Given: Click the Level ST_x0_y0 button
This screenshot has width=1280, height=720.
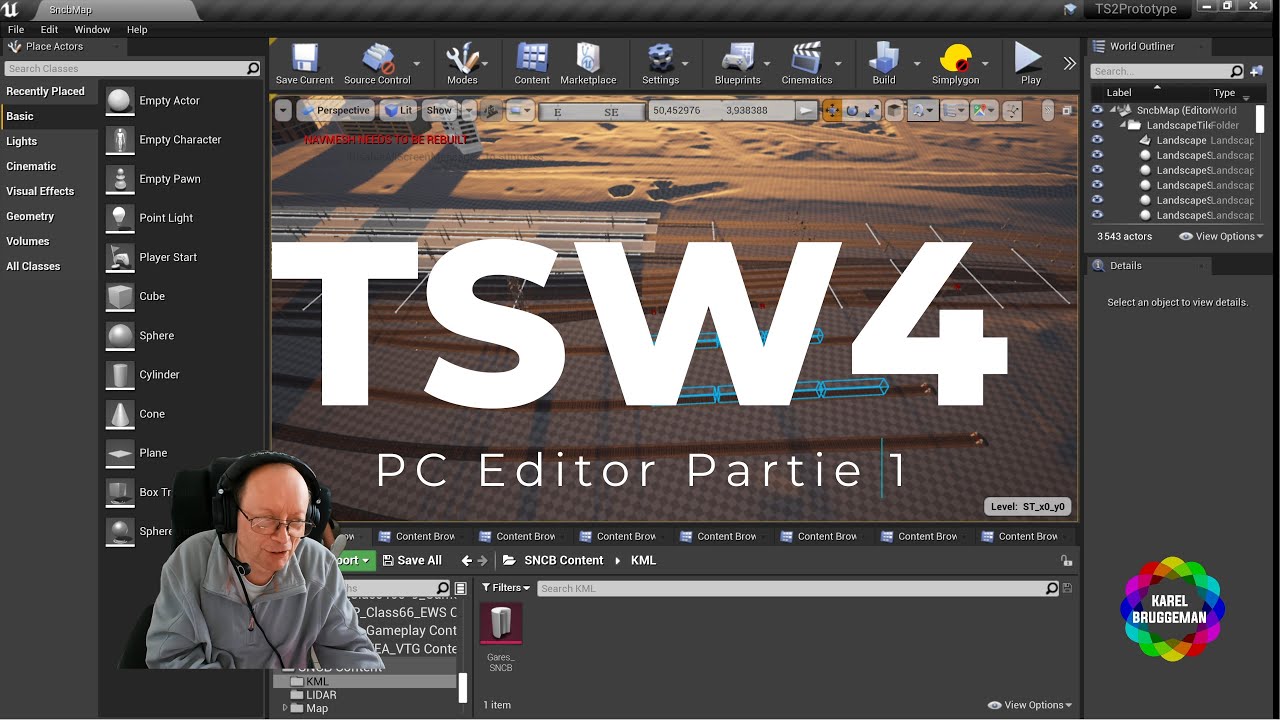Looking at the screenshot, I should coord(1029,507).
